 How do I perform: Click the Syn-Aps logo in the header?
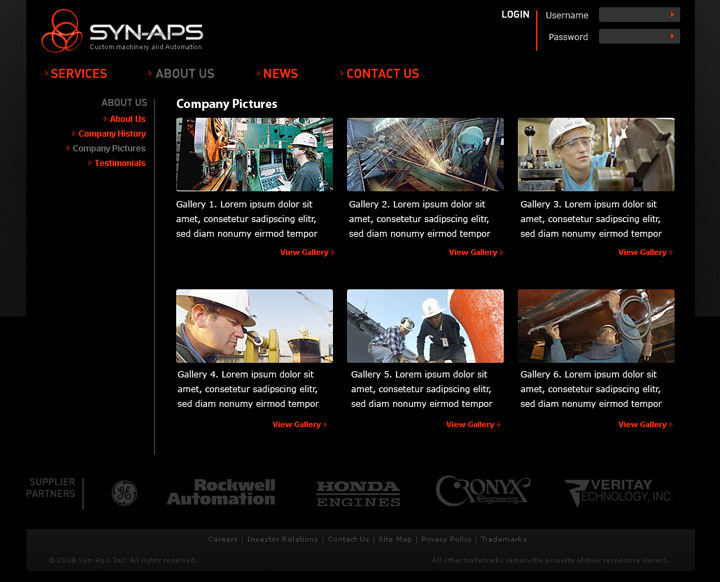121,32
